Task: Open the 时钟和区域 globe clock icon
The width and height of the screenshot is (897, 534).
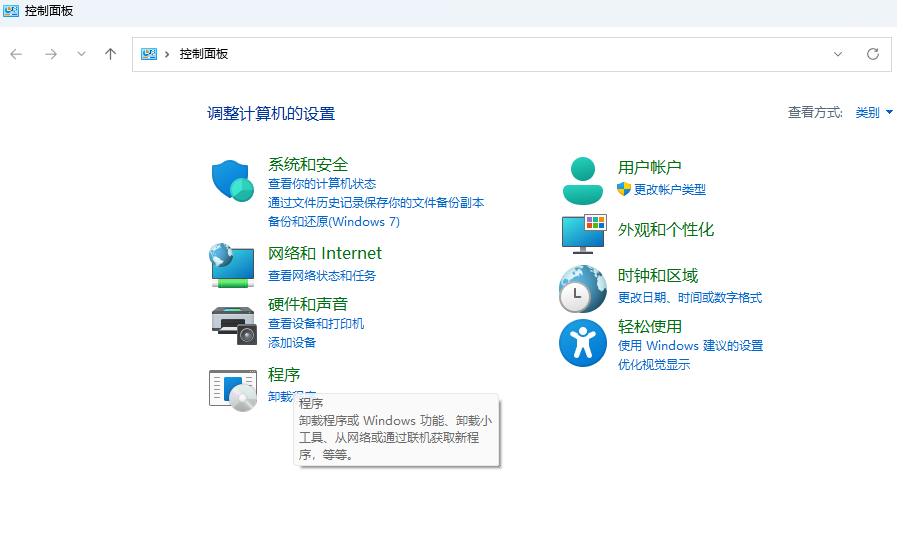Action: click(x=582, y=288)
